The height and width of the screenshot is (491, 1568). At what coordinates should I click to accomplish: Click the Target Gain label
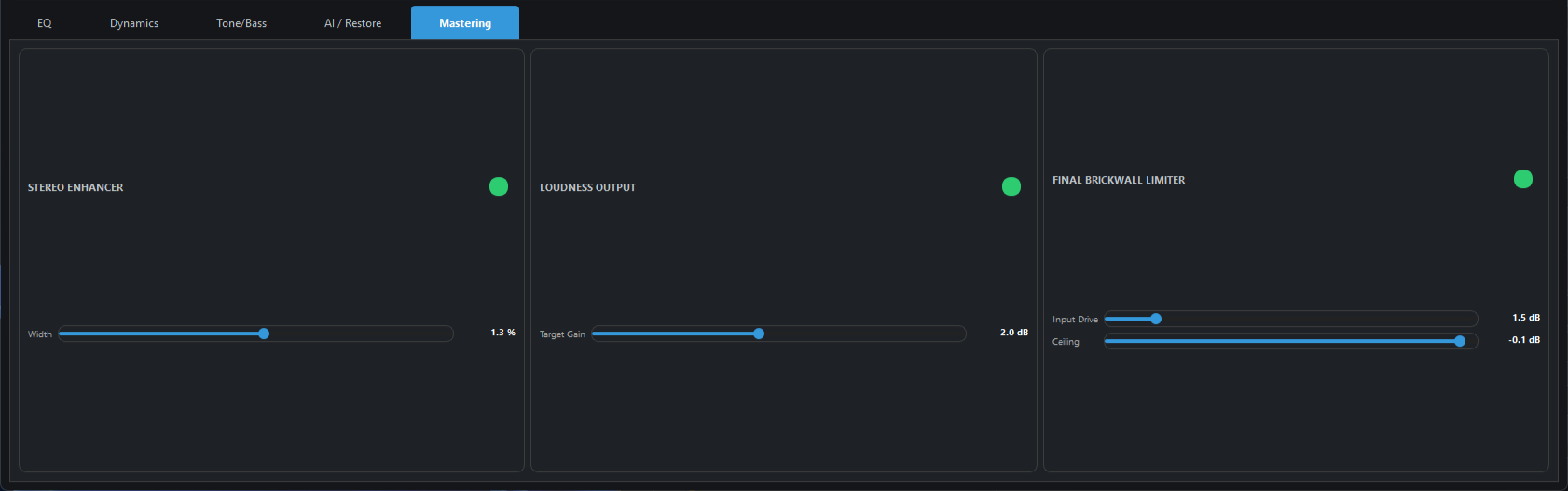tap(562, 334)
